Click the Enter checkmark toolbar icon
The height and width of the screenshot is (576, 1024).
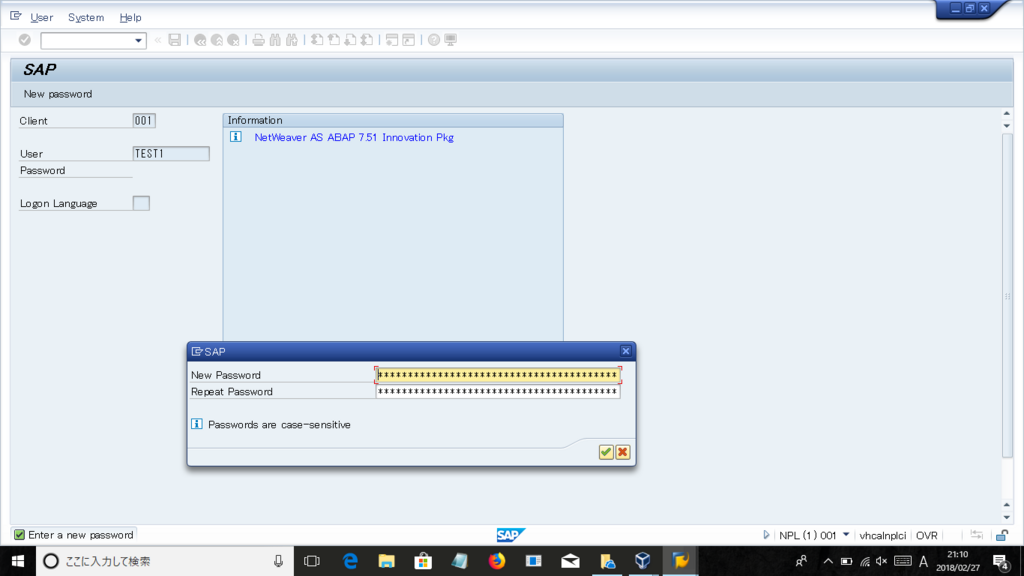click(x=25, y=40)
